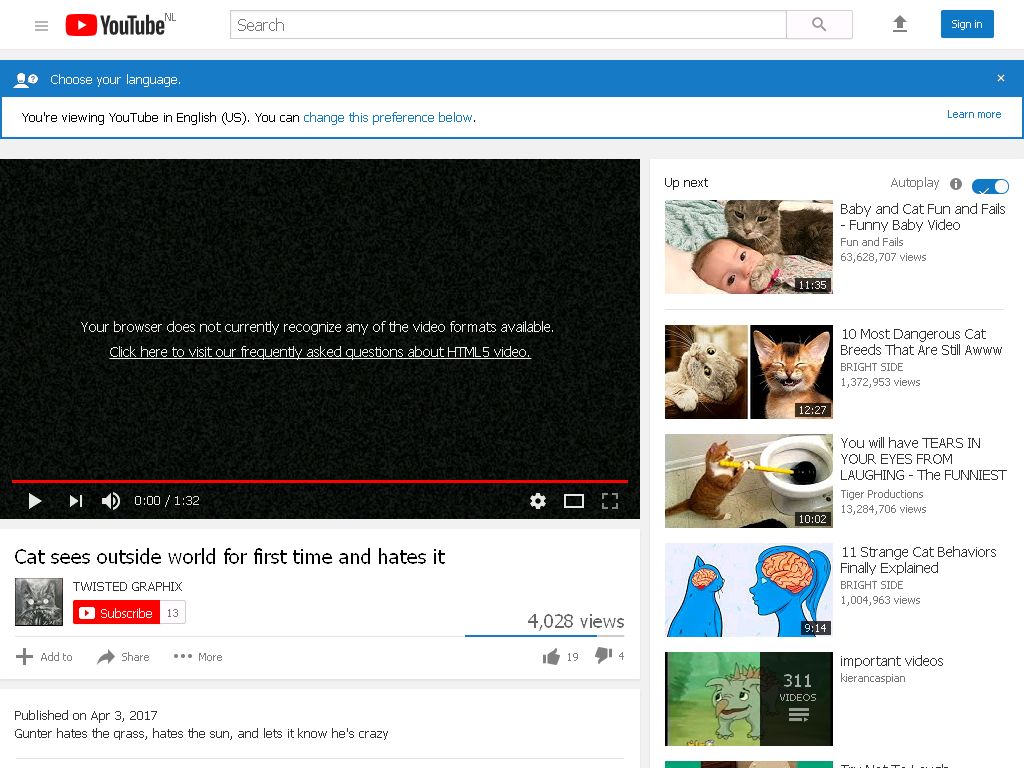Open the upload video icon
Viewport: 1024px width, 768px height.
pos(900,24)
